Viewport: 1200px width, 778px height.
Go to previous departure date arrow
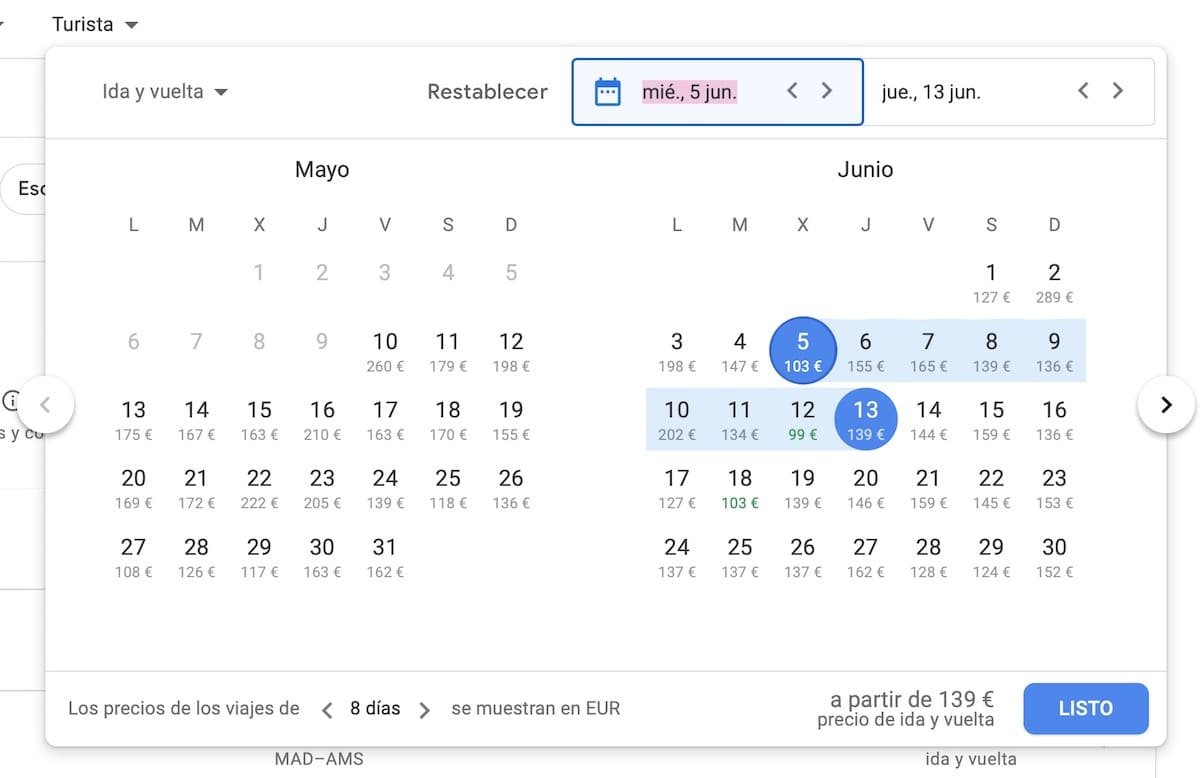(792, 91)
